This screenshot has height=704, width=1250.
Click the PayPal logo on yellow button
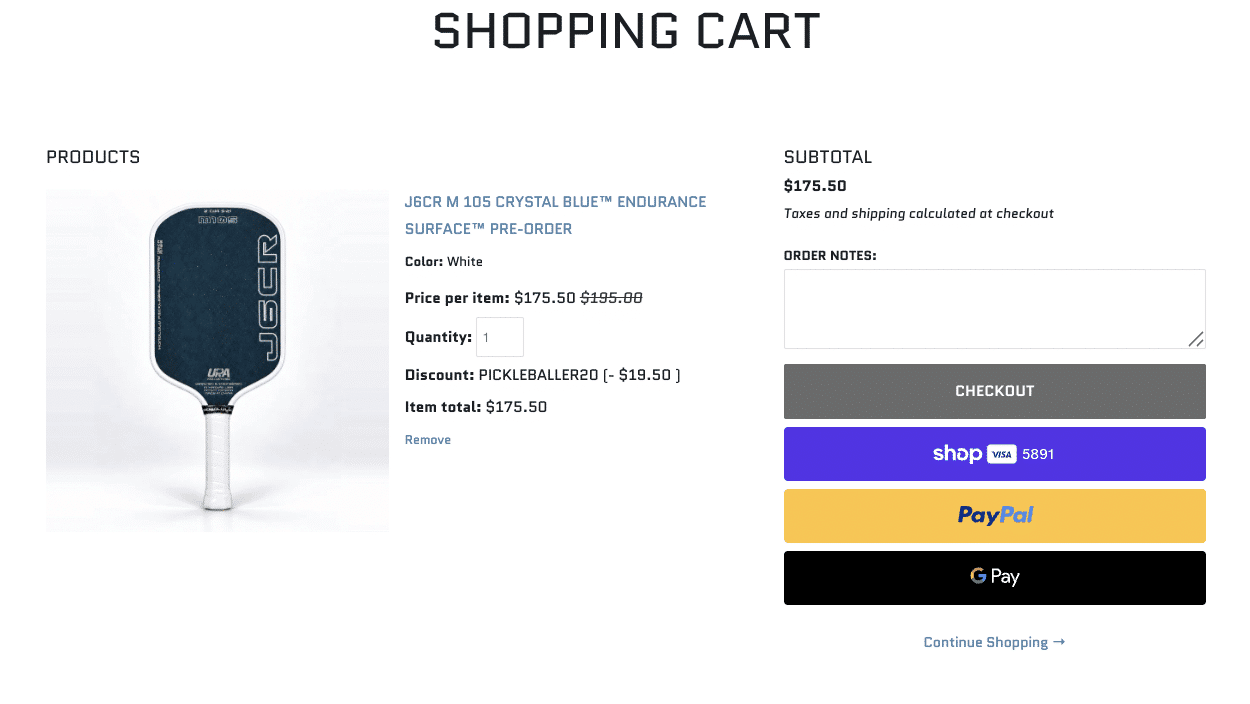(x=995, y=515)
